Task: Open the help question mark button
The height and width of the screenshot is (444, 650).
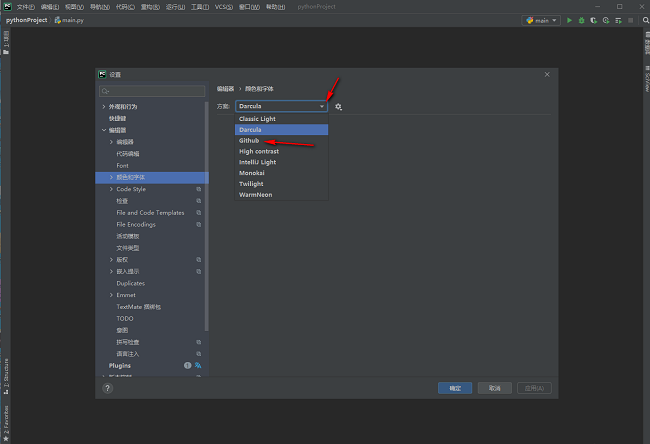Action: click(107, 388)
